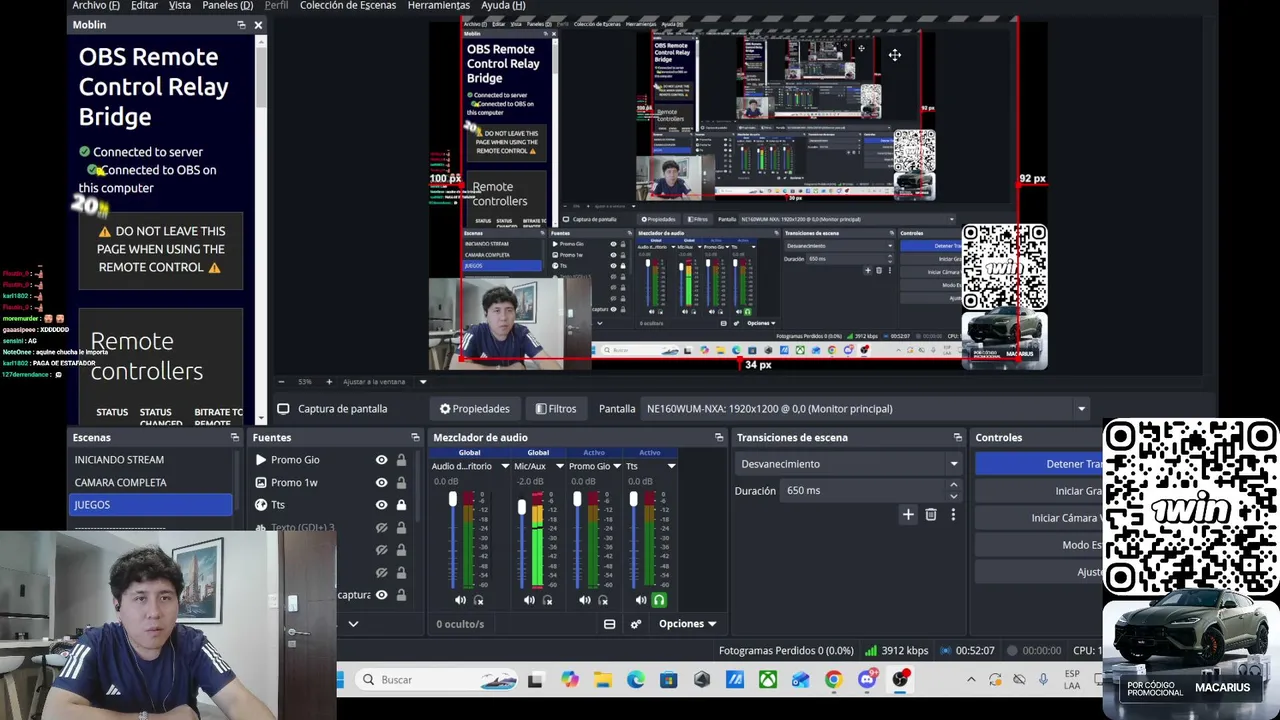The width and height of the screenshot is (1280, 720).
Task: Open the Editar menu
Action: [x=144, y=5]
